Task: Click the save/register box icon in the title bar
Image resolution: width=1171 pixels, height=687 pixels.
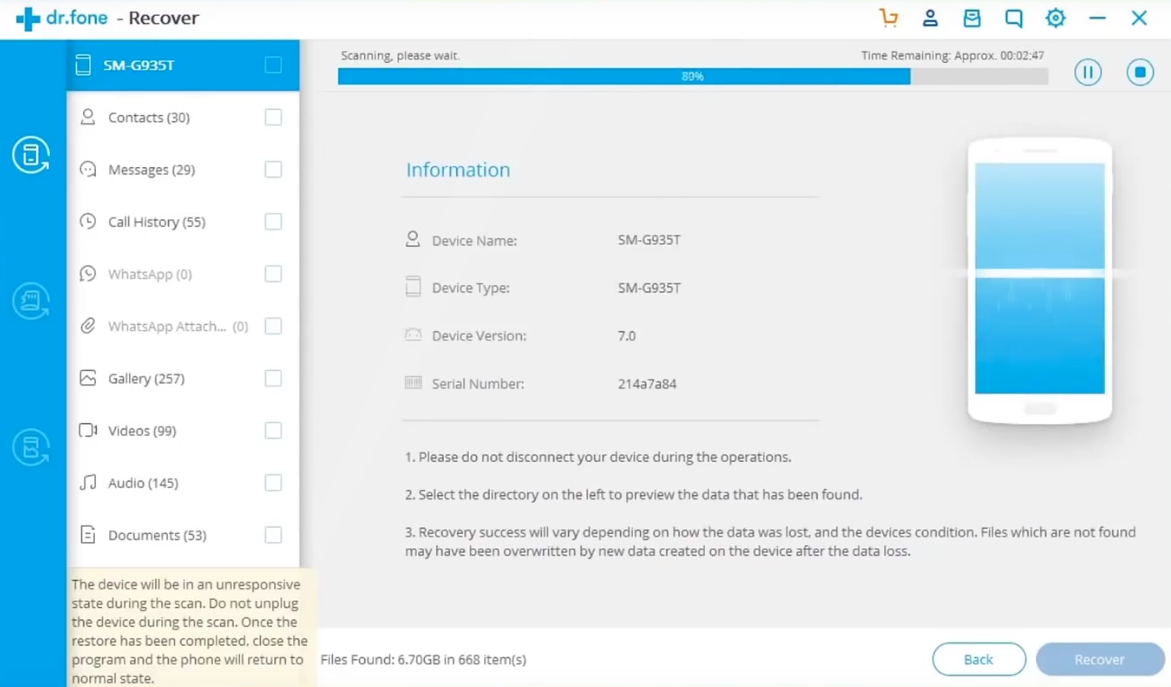Action: pyautogui.click(x=971, y=18)
